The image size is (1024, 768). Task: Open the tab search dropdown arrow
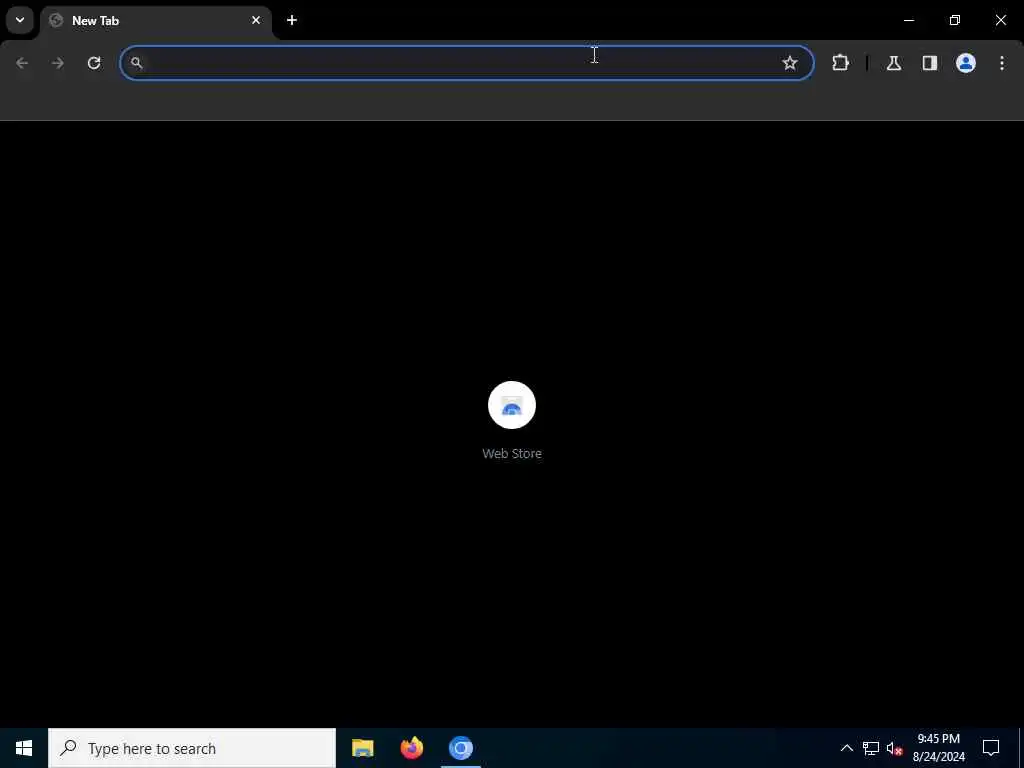[20, 20]
